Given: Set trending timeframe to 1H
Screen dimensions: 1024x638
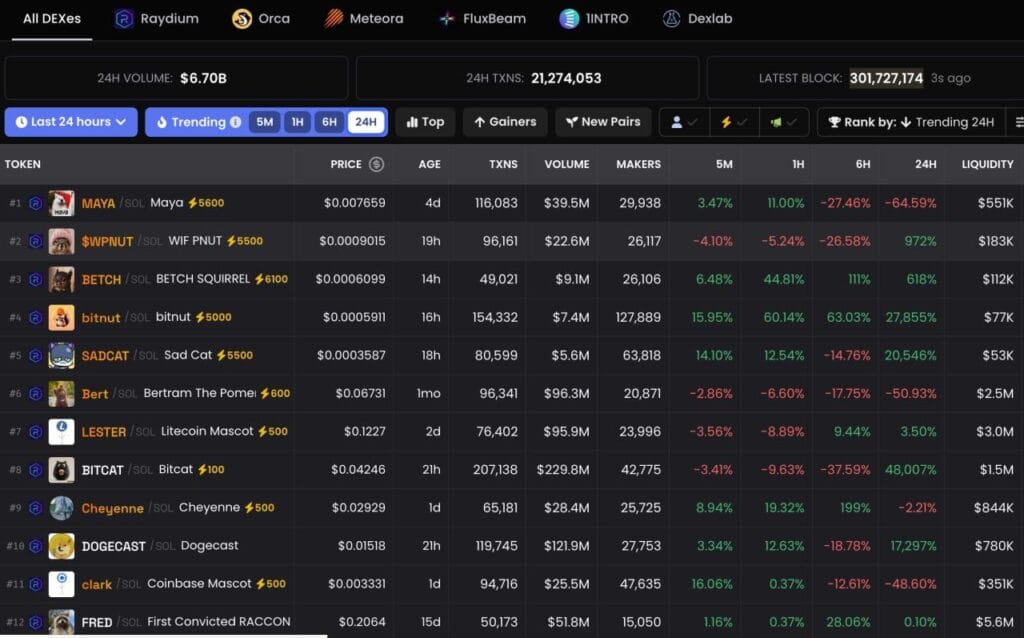Looking at the screenshot, I should pyautogui.click(x=297, y=122).
